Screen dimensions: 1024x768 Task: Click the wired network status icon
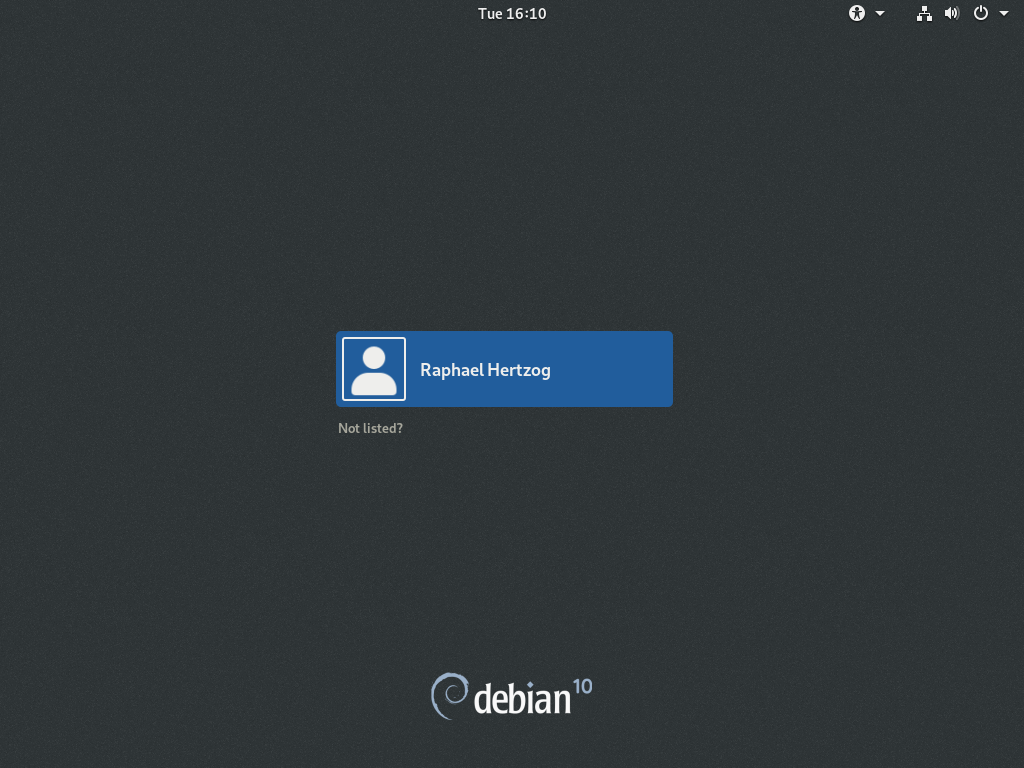click(x=924, y=13)
